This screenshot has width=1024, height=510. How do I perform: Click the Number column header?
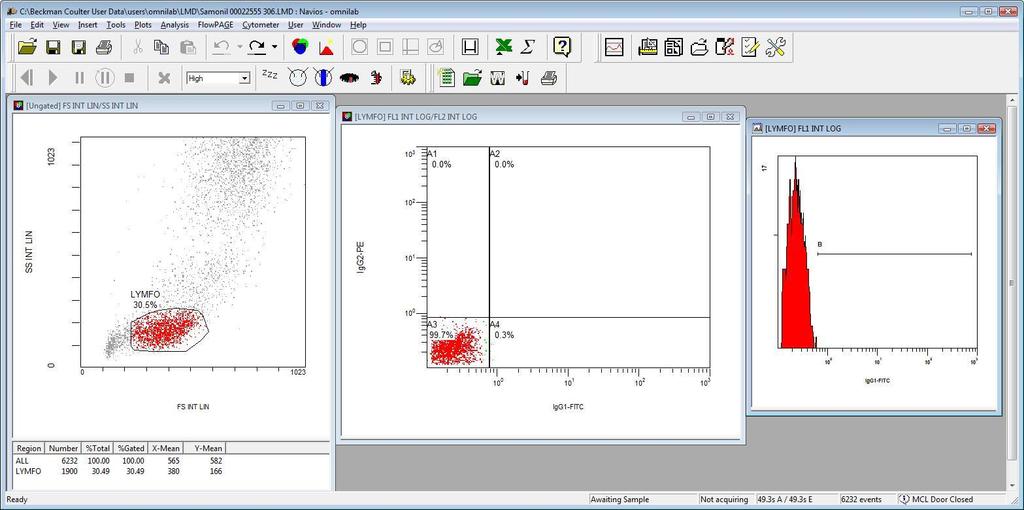[x=63, y=448]
